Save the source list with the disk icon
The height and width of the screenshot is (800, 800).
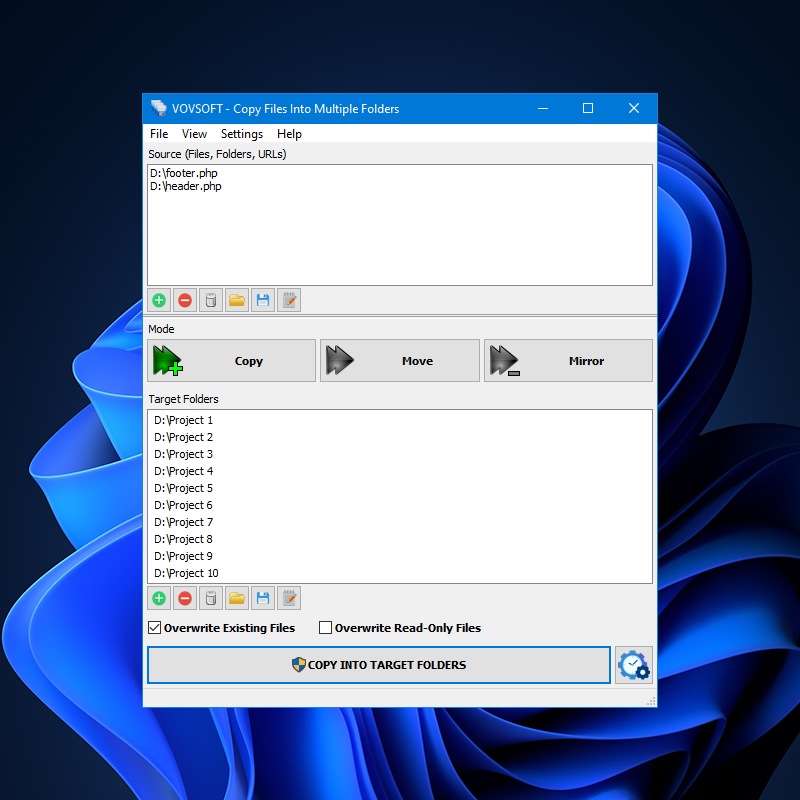(263, 300)
